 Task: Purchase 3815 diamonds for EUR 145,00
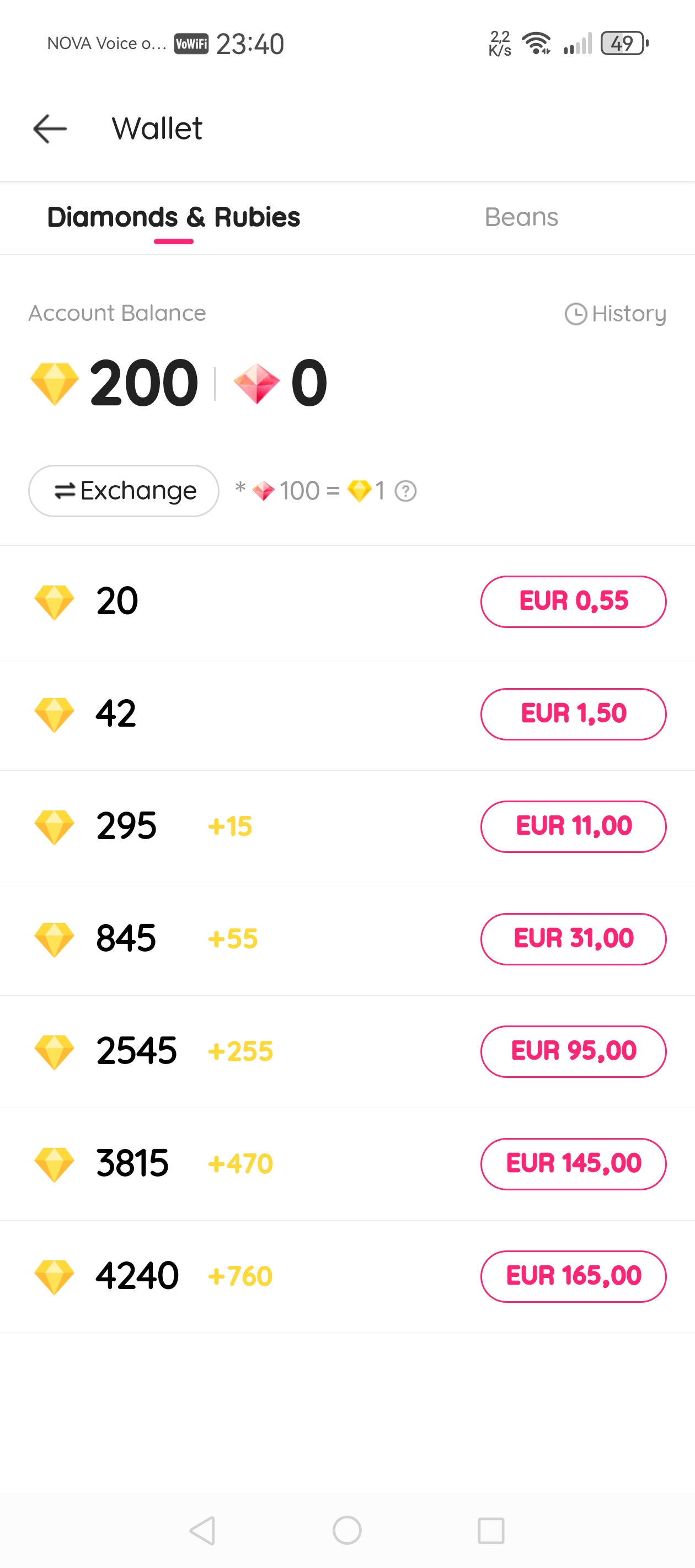tap(573, 1164)
